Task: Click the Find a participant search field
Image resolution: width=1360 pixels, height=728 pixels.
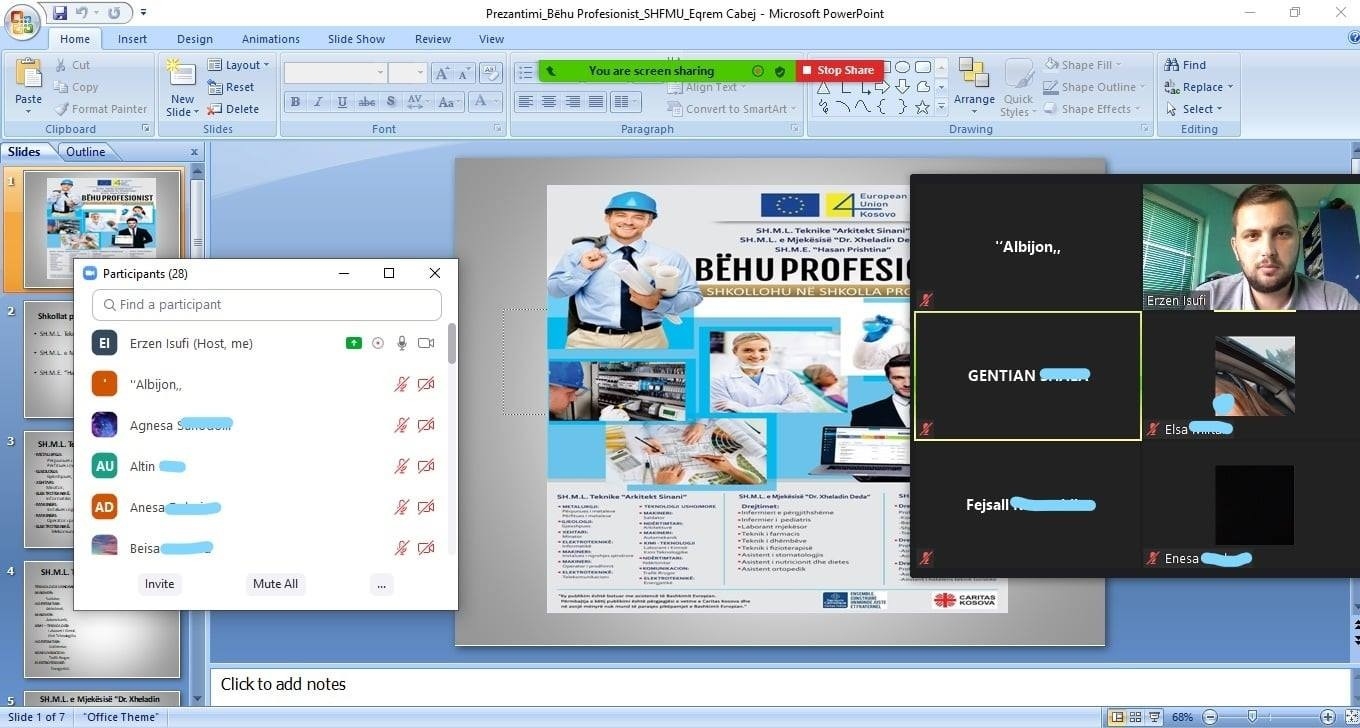Action: tap(267, 305)
